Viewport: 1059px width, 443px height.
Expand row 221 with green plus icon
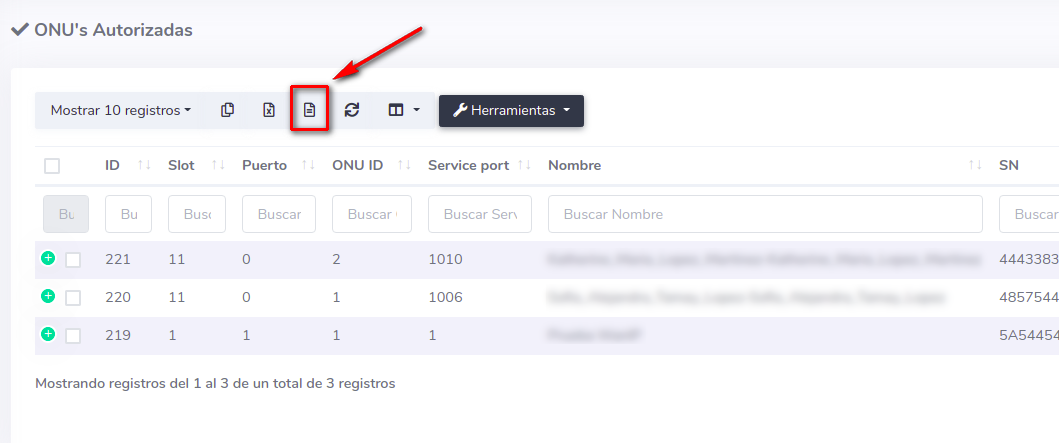[48, 259]
